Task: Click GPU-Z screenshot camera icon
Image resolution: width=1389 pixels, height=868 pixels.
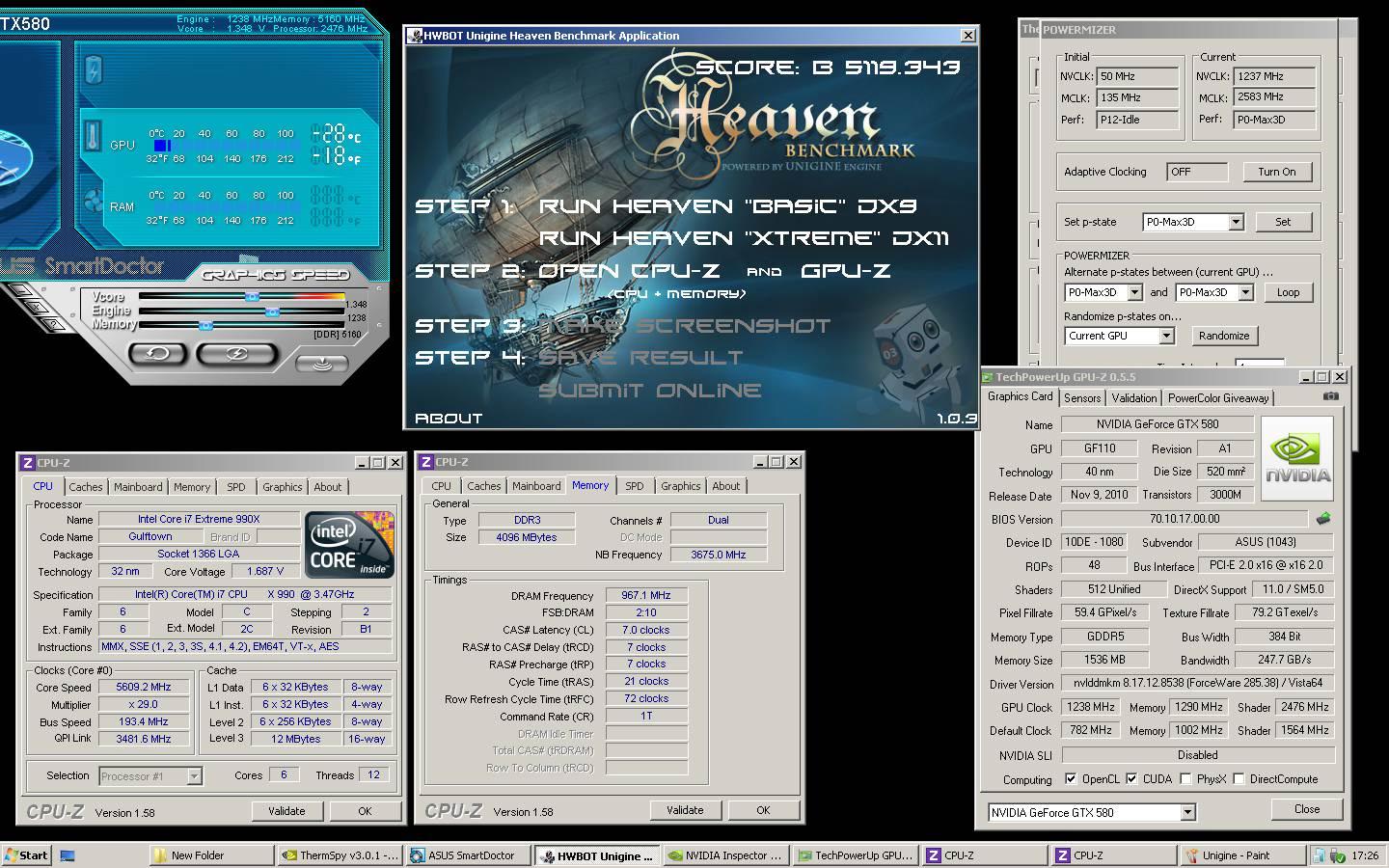Action: pos(1331,396)
